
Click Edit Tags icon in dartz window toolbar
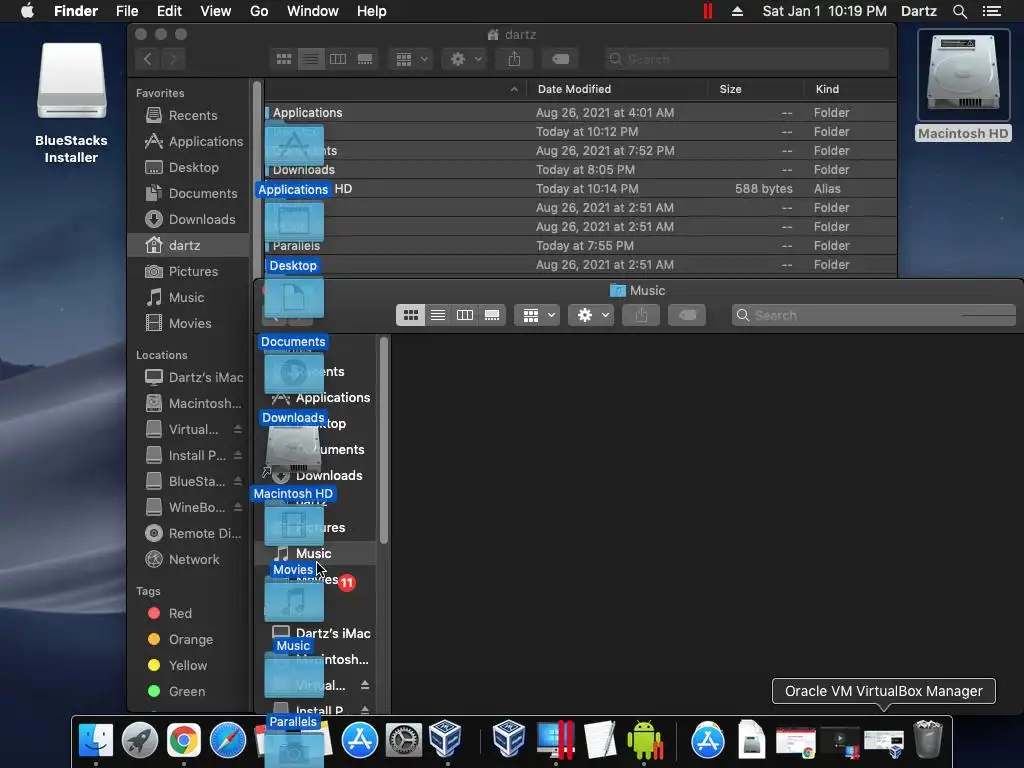560,59
